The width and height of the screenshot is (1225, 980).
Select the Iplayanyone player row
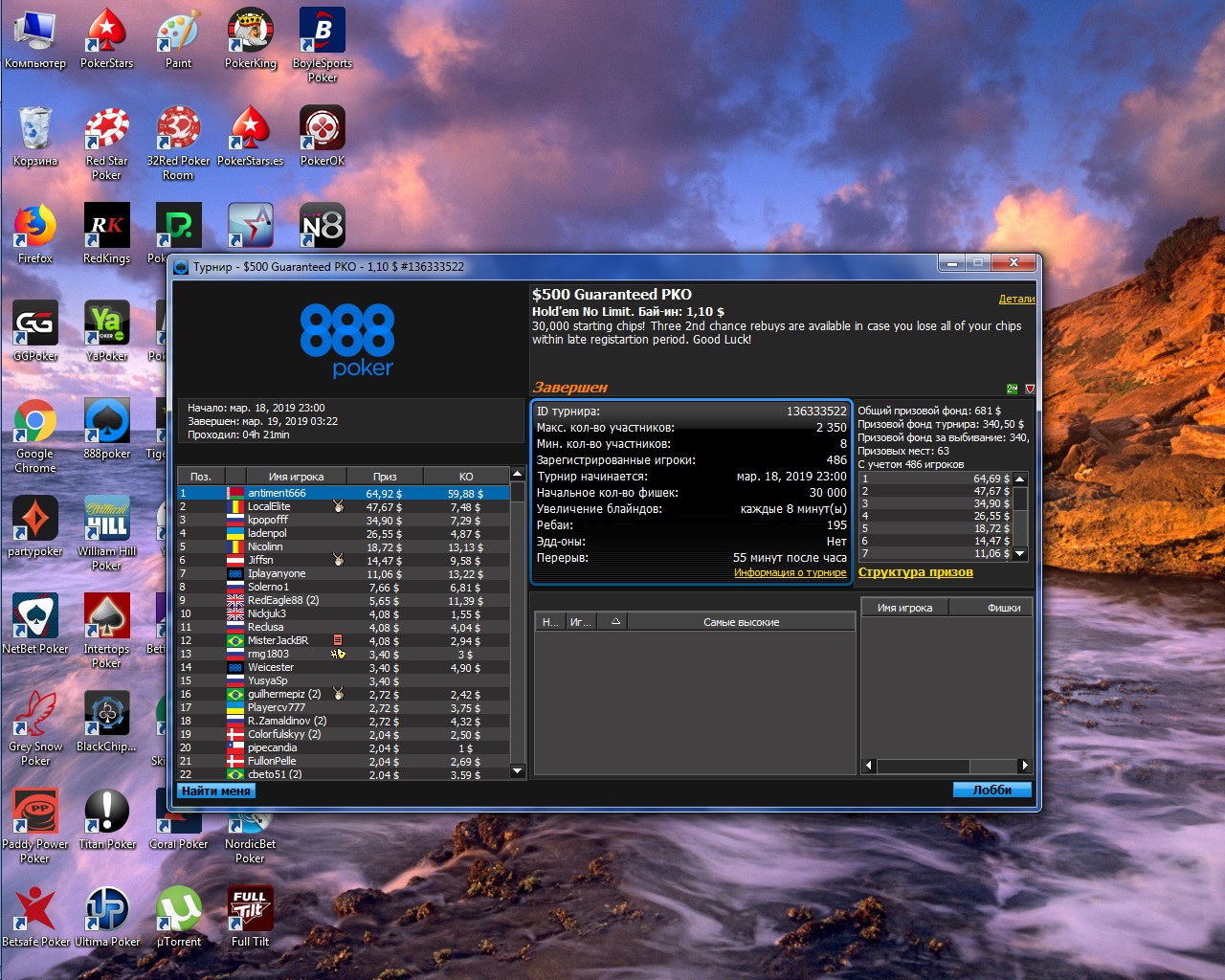tap(344, 573)
